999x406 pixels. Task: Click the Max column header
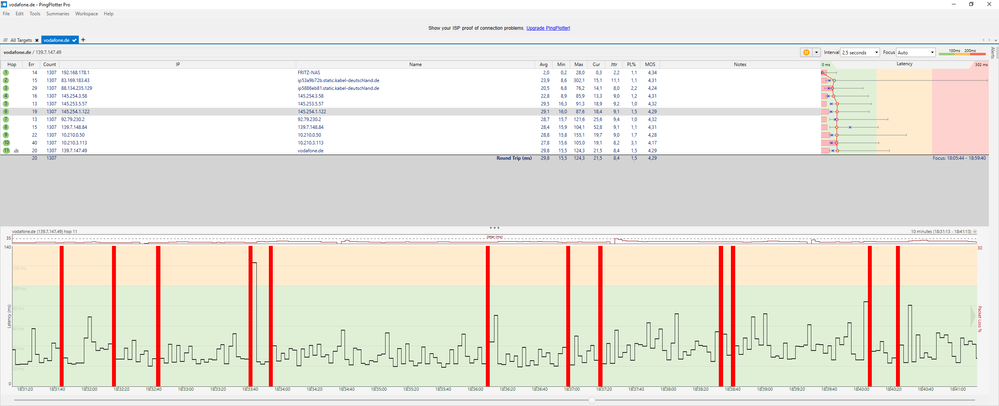point(579,64)
